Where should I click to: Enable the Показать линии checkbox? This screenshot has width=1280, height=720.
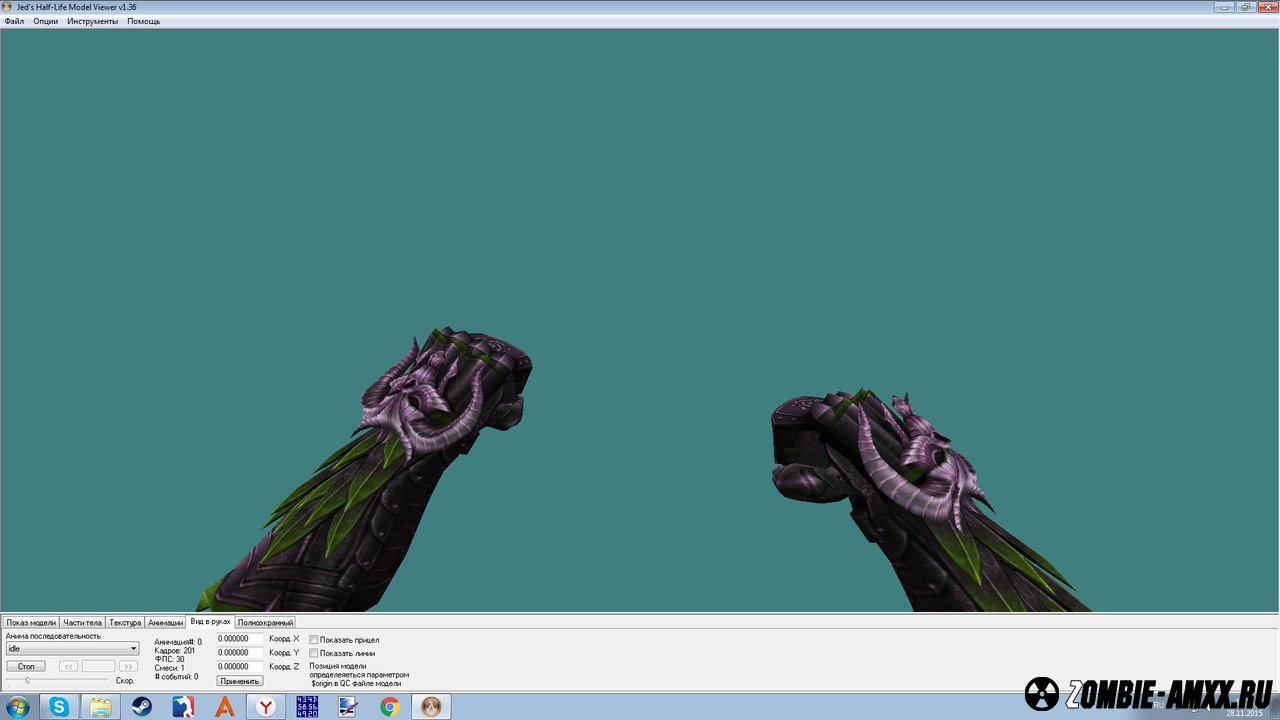pyautogui.click(x=314, y=653)
